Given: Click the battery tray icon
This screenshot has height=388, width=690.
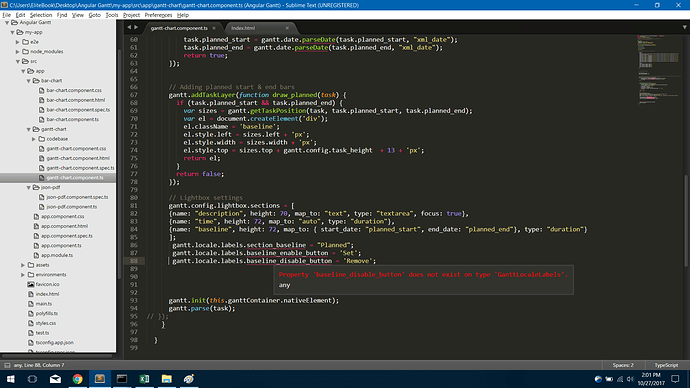Looking at the screenshot, I should (x=609, y=379).
